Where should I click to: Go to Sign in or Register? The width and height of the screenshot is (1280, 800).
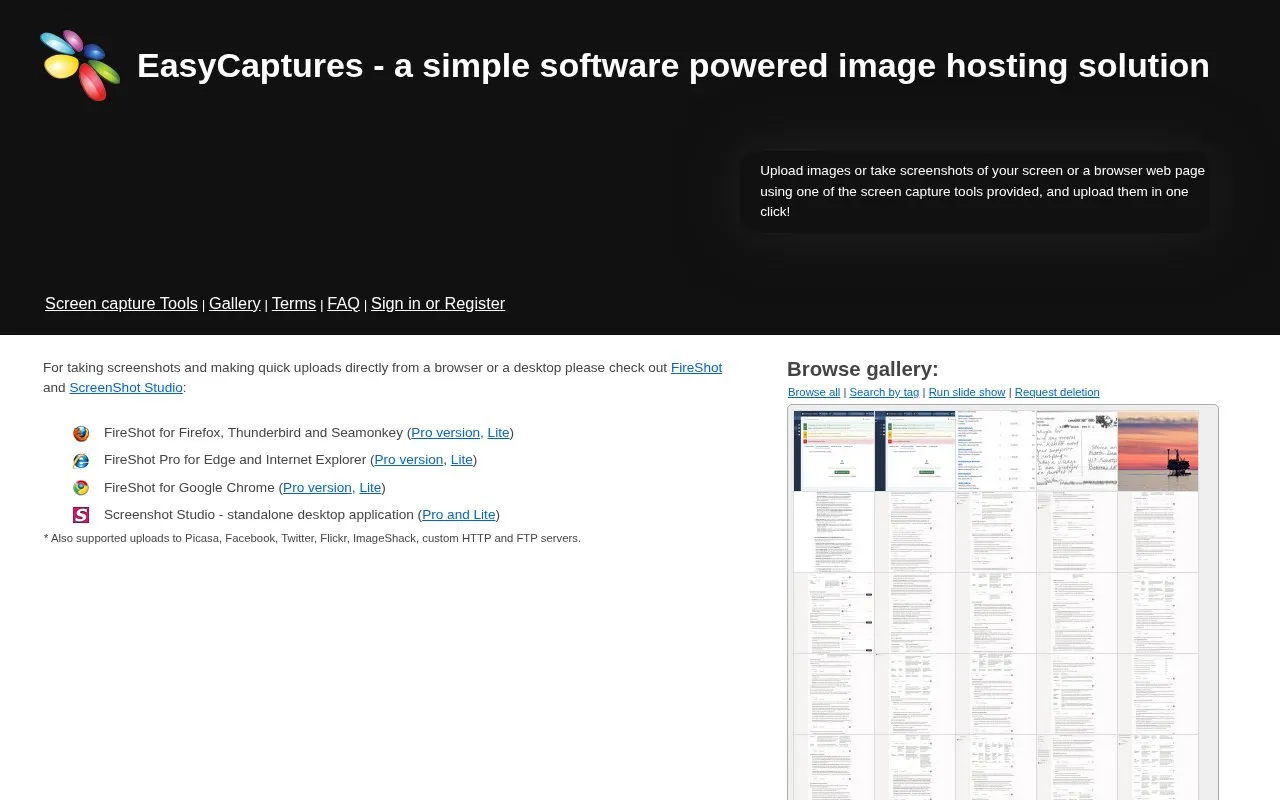[438, 303]
